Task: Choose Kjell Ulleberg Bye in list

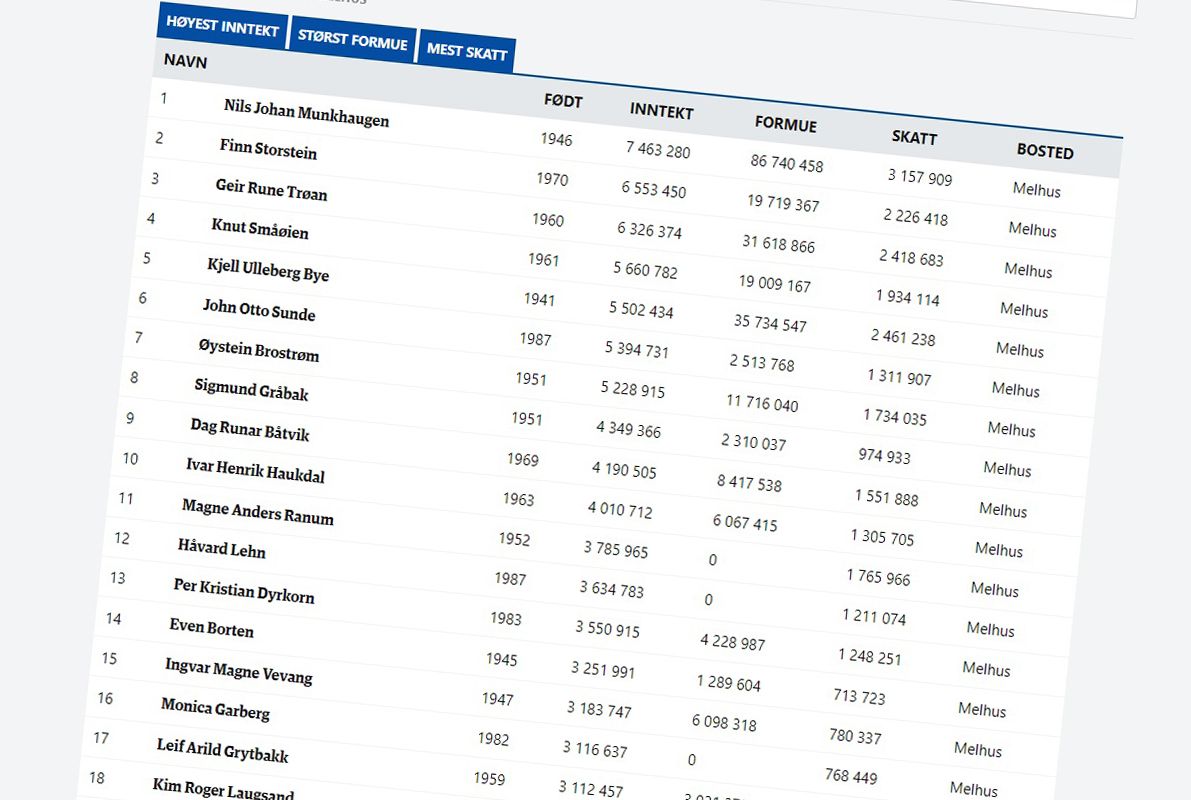Action: pyautogui.click(x=268, y=270)
